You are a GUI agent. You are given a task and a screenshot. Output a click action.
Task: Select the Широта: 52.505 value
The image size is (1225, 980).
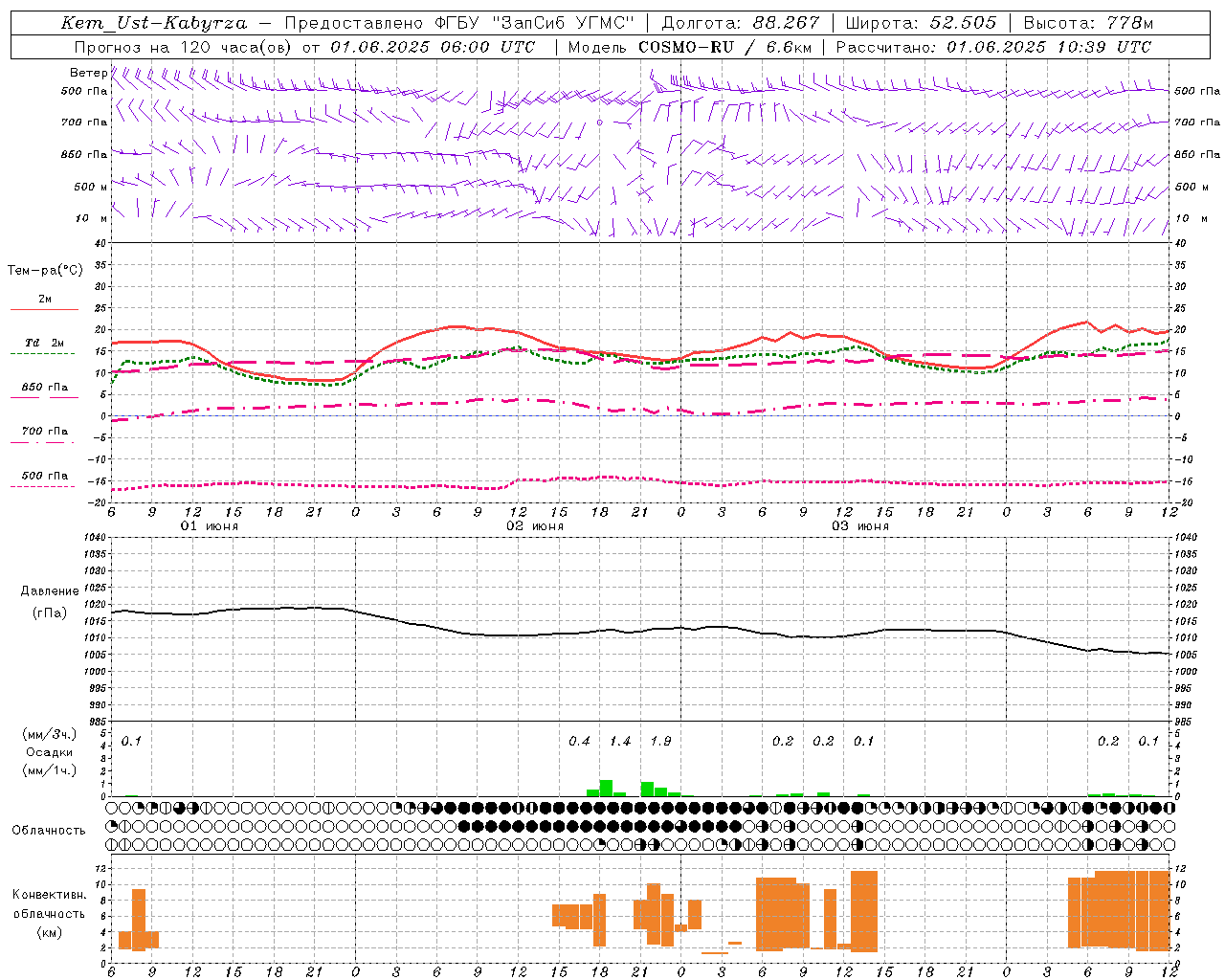coord(921,23)
